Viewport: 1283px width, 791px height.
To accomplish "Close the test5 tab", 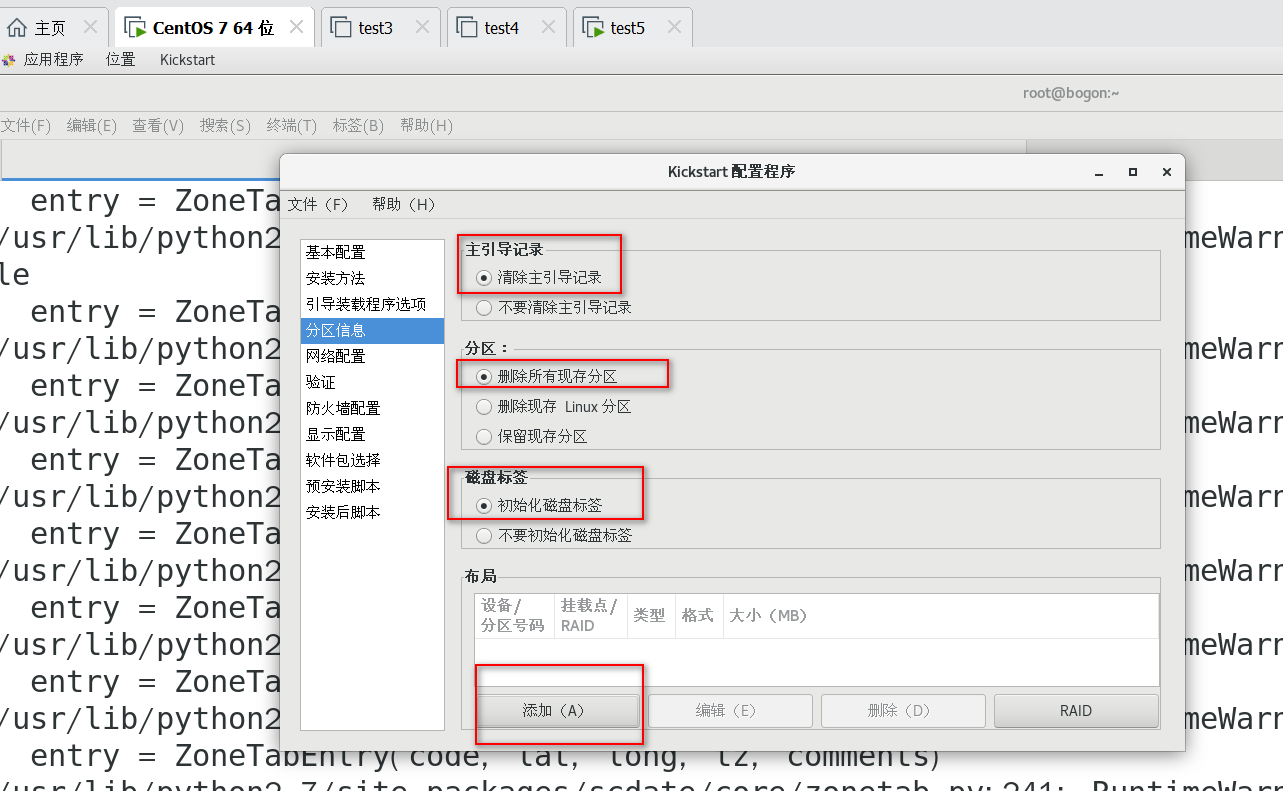I will [x=675, y=27].
